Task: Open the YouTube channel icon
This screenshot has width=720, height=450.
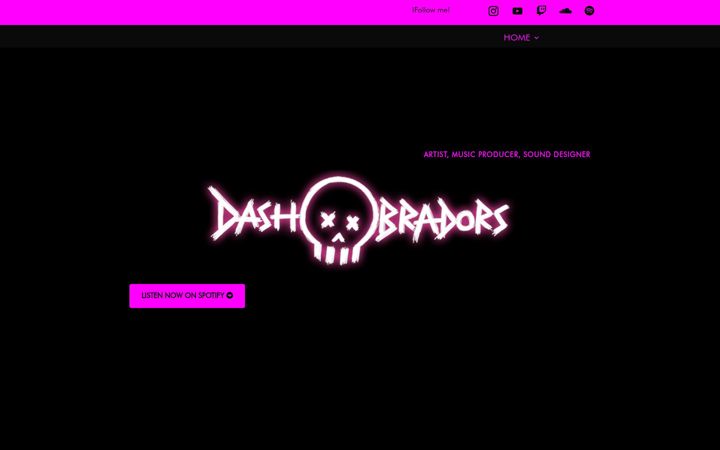Action: (517, 11)
